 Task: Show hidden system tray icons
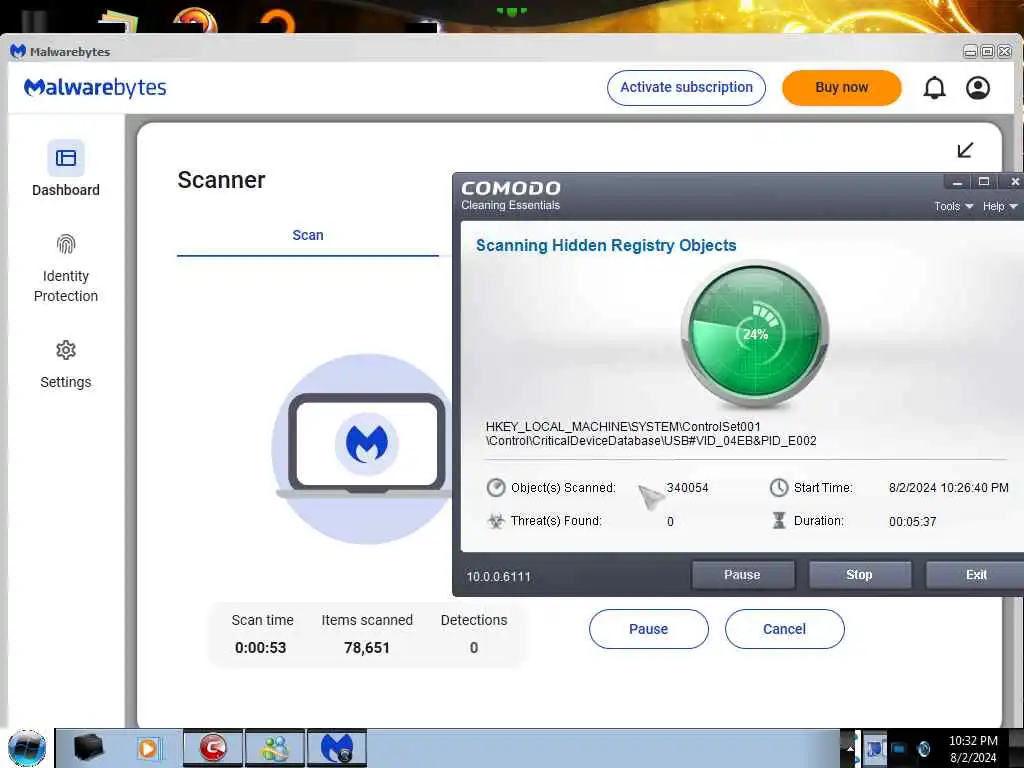click(x=850, y=748)
